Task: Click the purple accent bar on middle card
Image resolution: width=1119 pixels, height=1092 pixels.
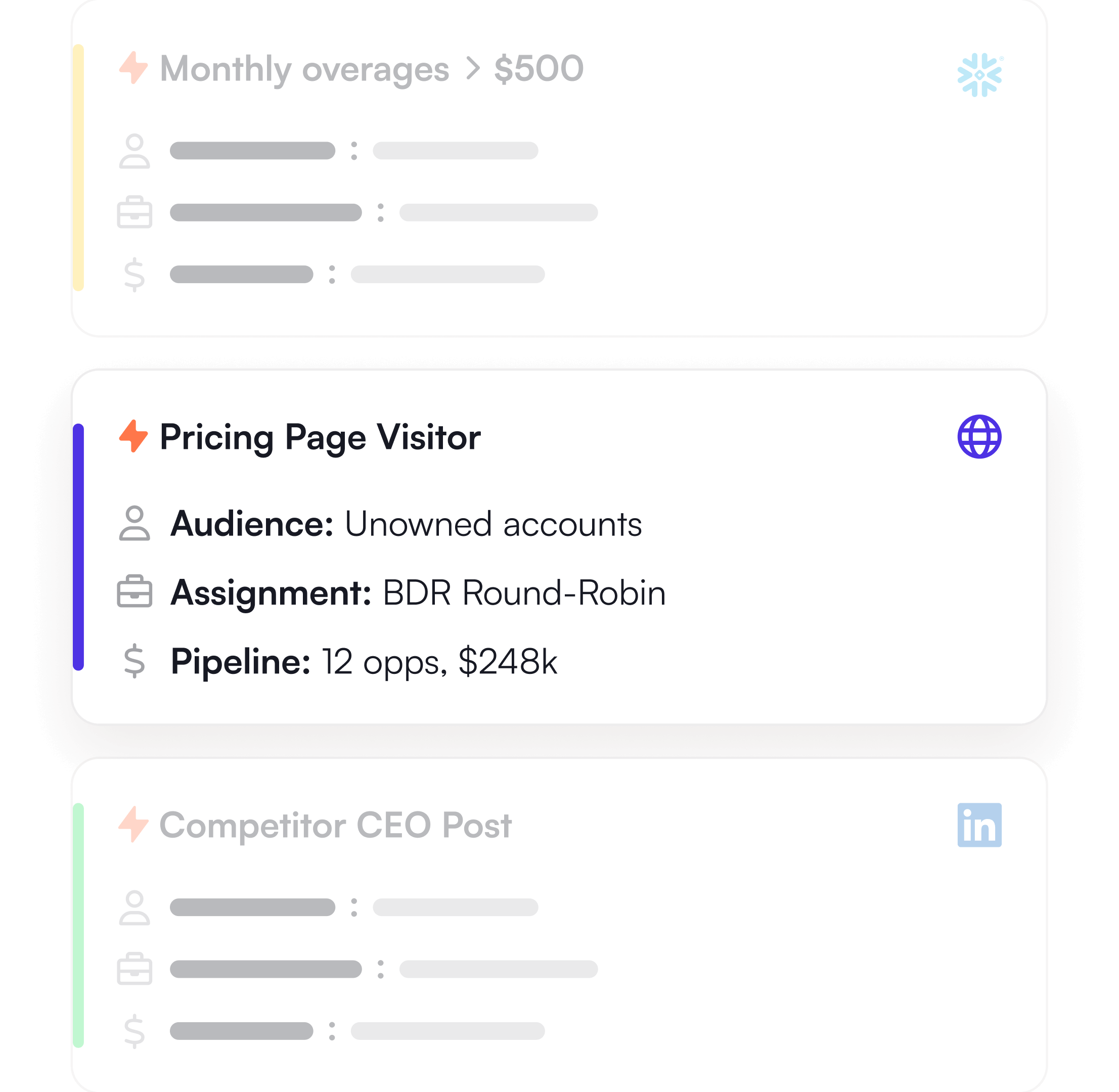Action: tap(78, 547)
